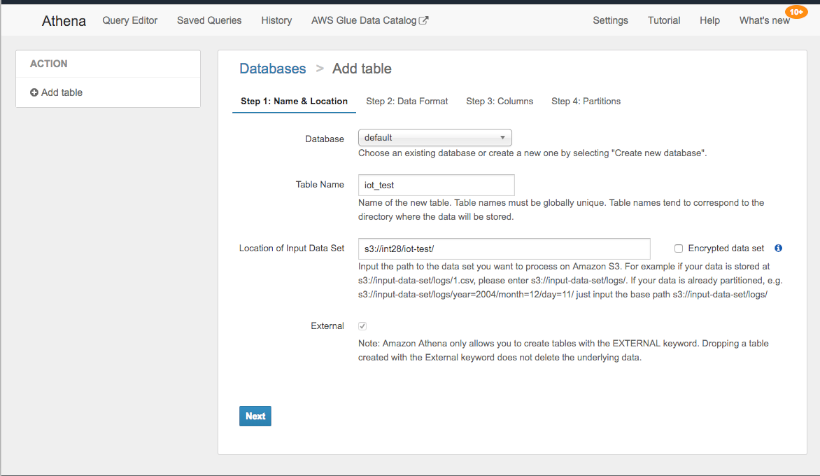Click the Add table breadcrumb title

tap(362, 69)
